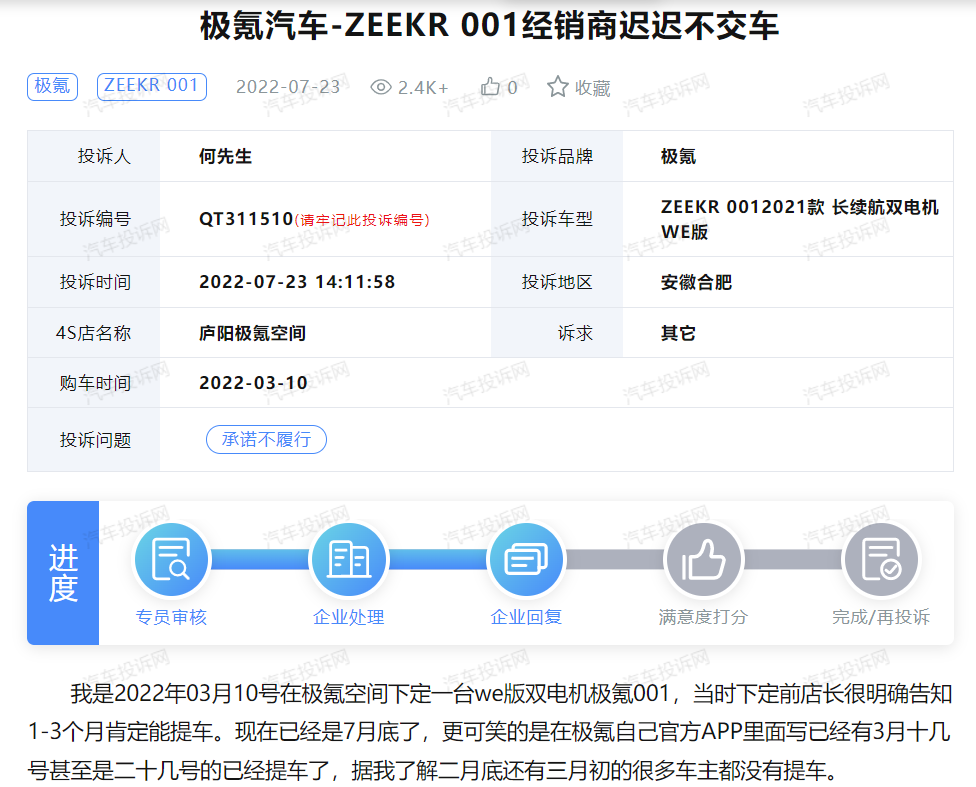Click the gray progress bar after 企业回复

(615, 560)
